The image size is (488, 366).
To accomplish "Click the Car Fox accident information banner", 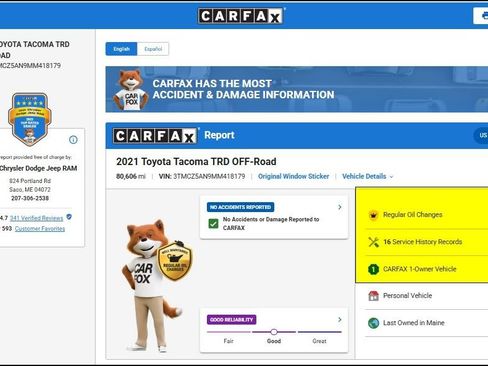I will click(x=297, y=89).
